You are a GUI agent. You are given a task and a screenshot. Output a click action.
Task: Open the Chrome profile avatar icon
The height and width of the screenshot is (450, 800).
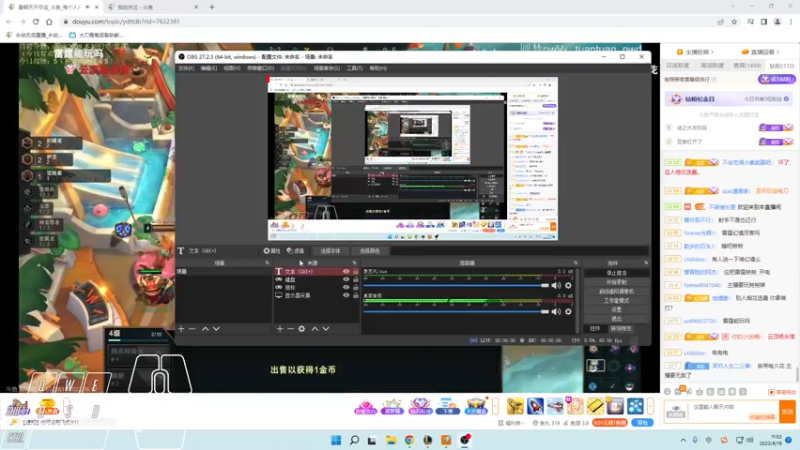click(778, 21)
